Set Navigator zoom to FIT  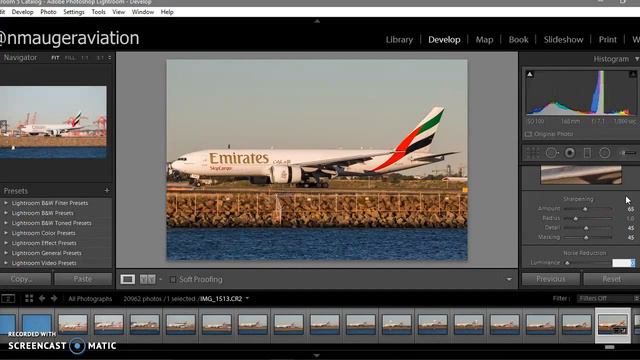pyautogui.click(x=55, y=58)
